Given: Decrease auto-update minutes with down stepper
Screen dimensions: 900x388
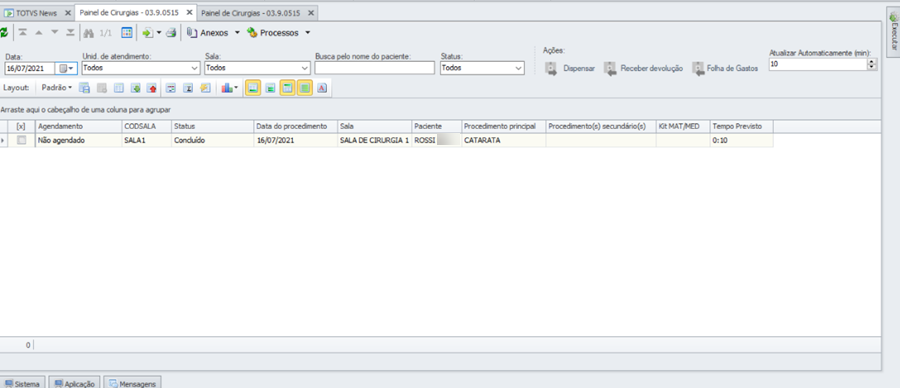Looking at the screenshot, I should [x=872, y=68].
